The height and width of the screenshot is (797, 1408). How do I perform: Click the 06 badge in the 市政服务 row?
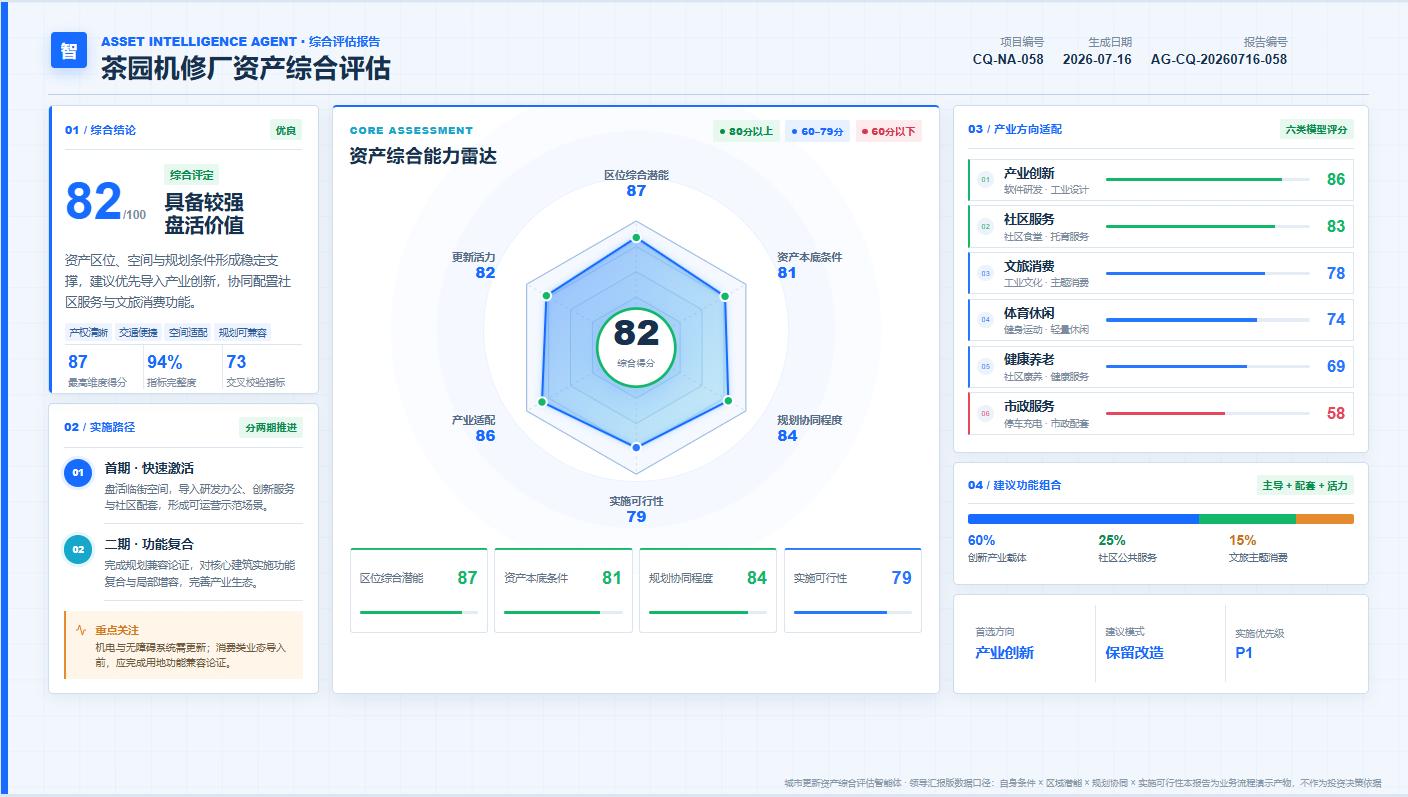click(x=985, y=413)
